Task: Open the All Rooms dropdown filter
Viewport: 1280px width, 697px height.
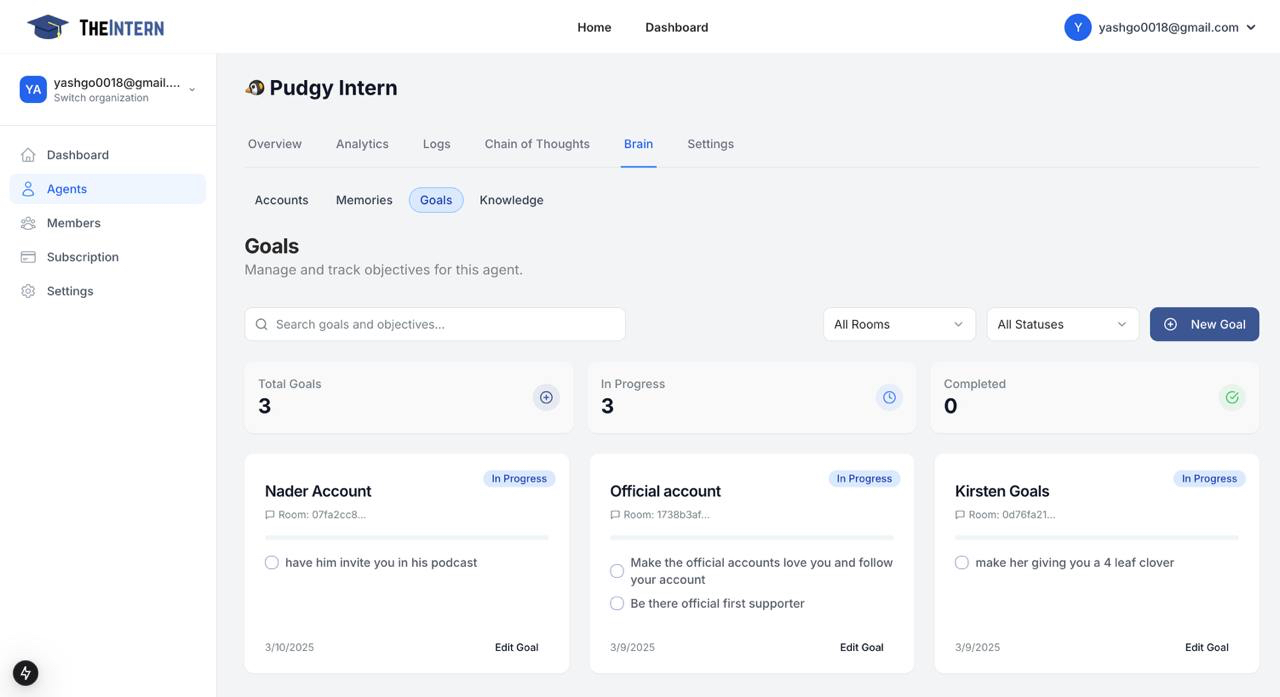Action: (x=898, y=324)
